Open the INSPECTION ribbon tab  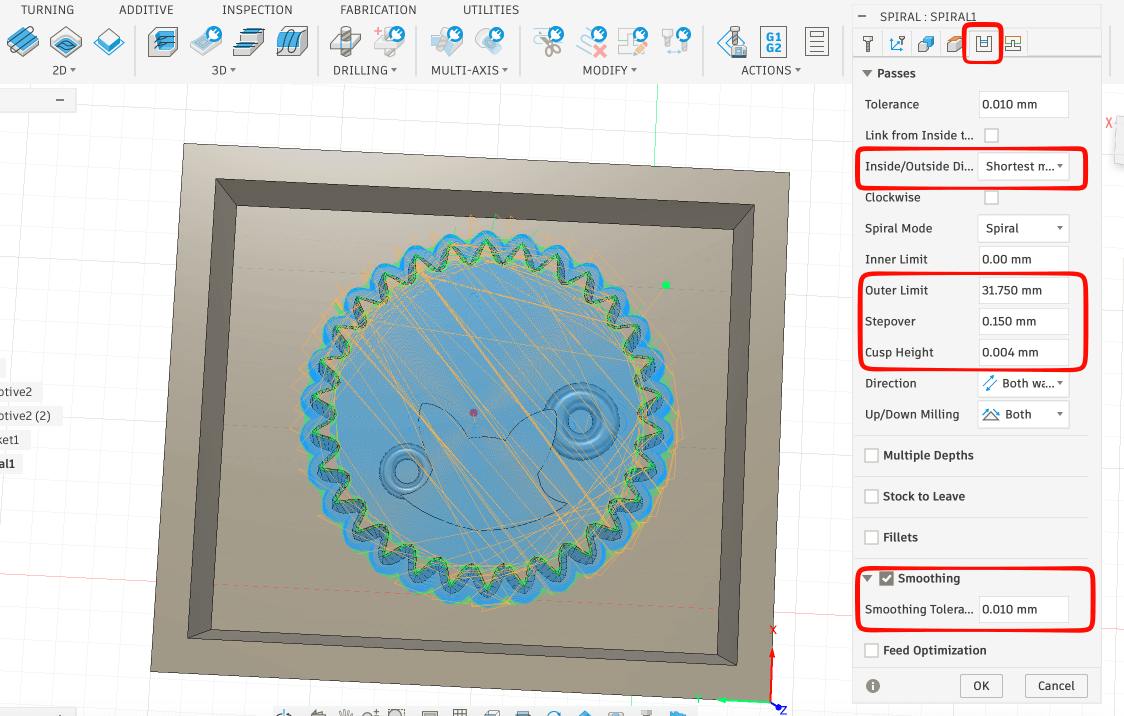pyautogui.click(x=257, y=10)
